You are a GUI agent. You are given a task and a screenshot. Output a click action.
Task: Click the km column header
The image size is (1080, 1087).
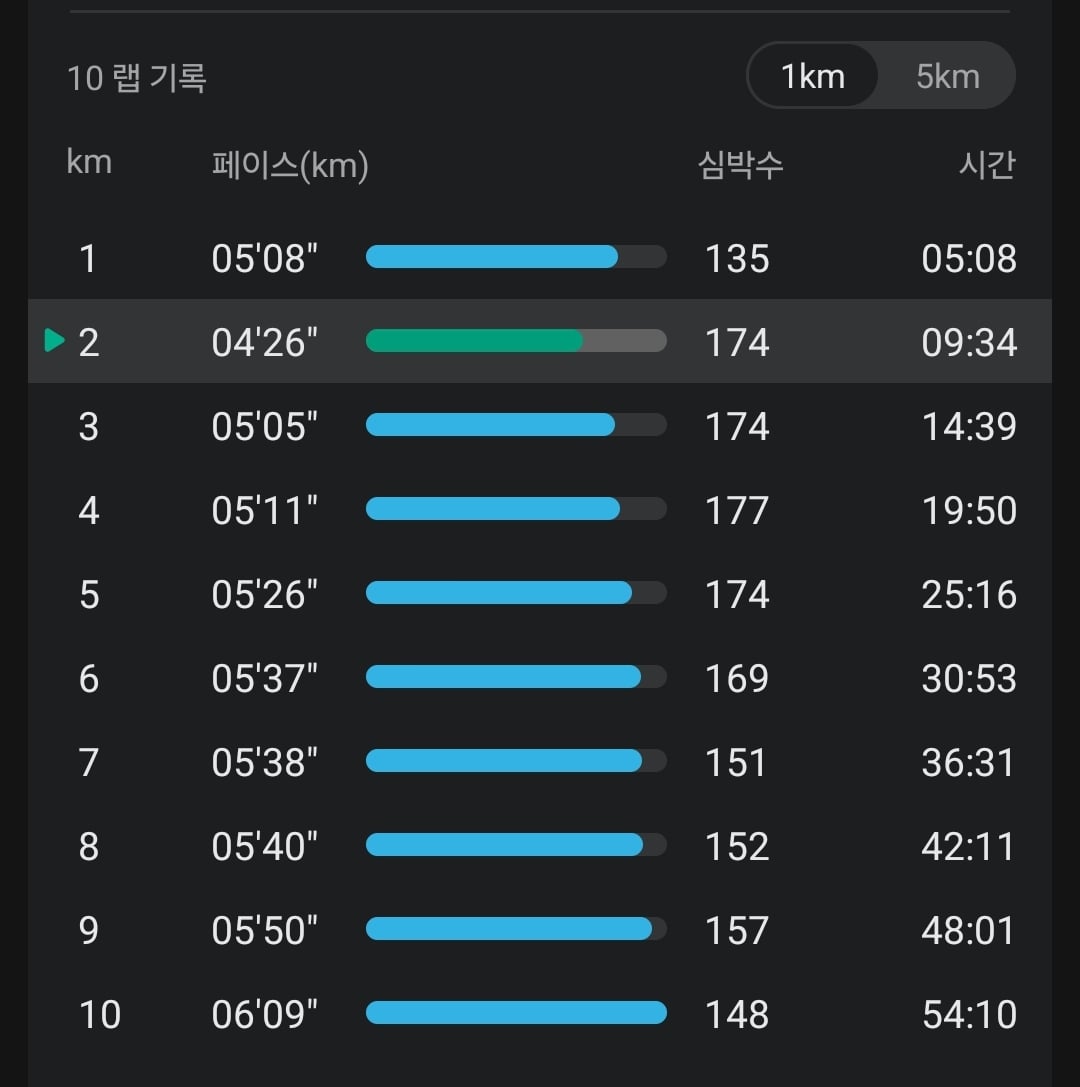89,162
